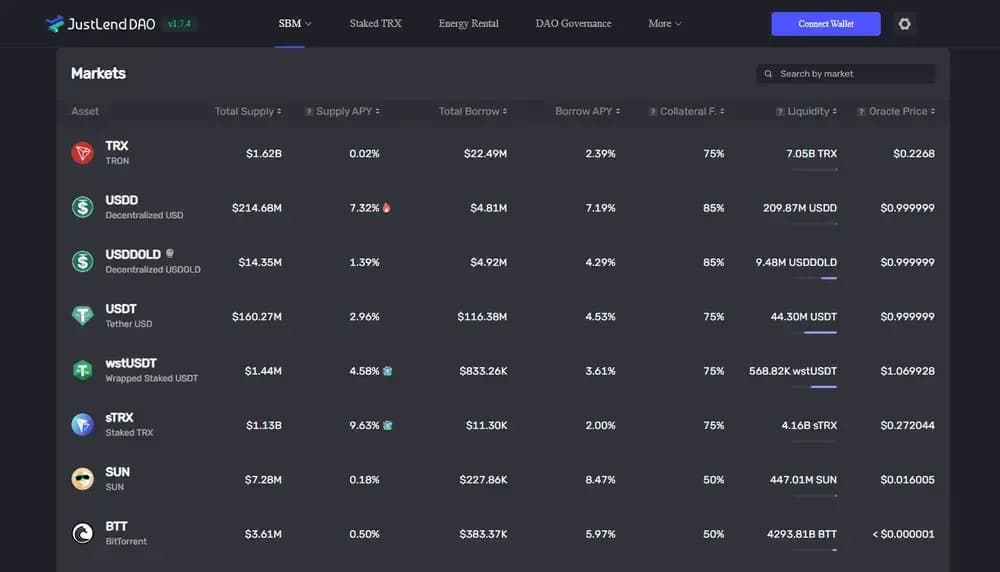Viewport: 1000px width, 572px height.
Task: Click USDD total supply $214.68M
Action: tap(256, 208)
